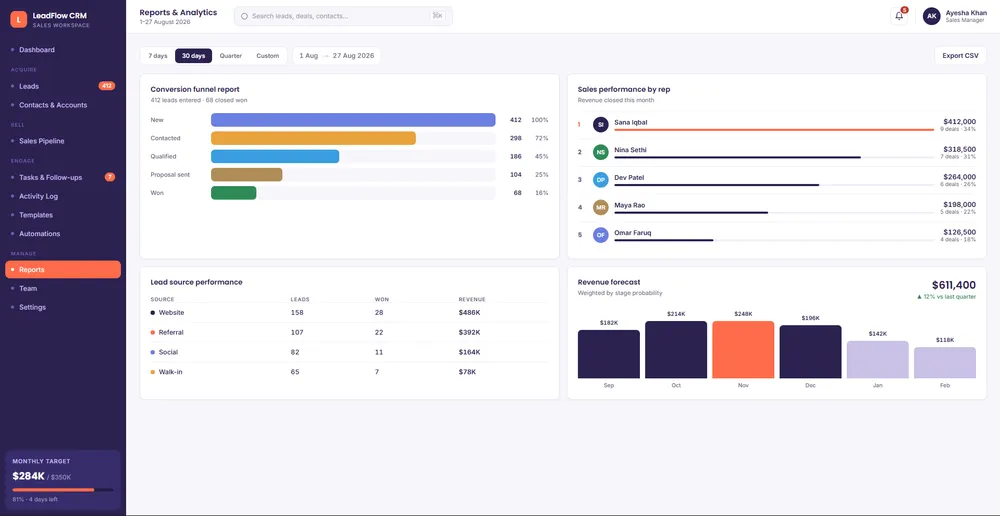Click the Export CSV button
Screen dimensions: 1000x516
pyautogui.click(x=960, y=55)
